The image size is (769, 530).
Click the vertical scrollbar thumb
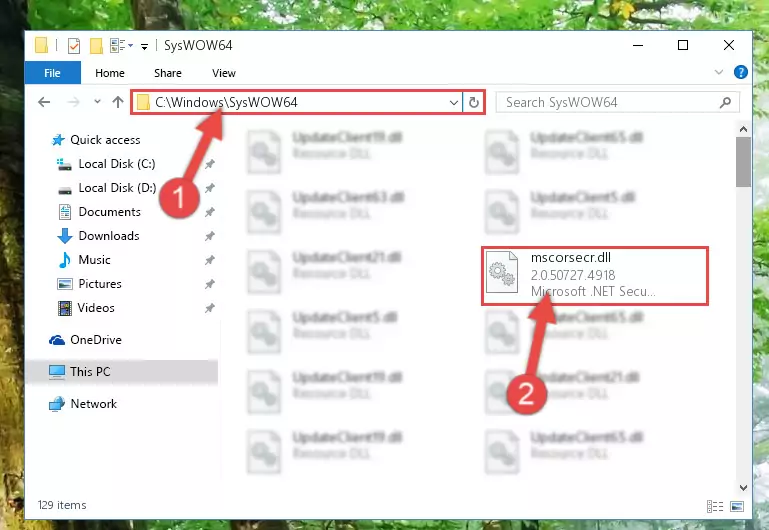click(x=743, y=162)
